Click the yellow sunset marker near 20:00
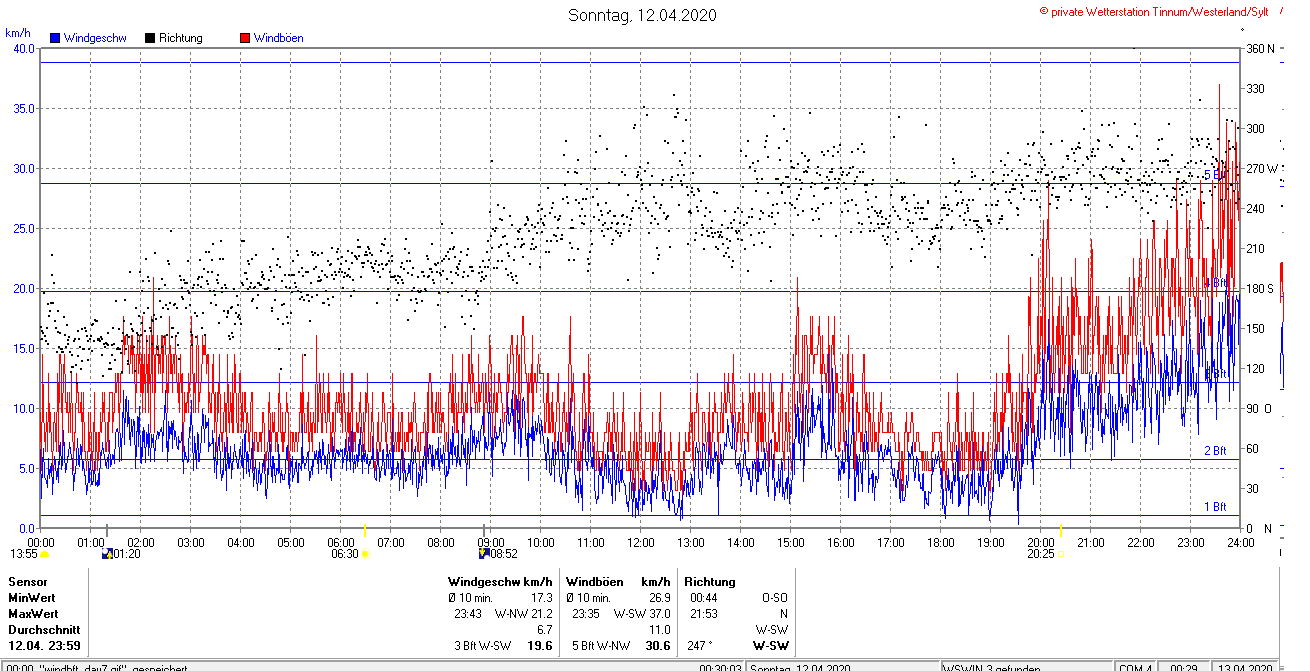Screen dimensions: 1310x671 coord(1060,530)
